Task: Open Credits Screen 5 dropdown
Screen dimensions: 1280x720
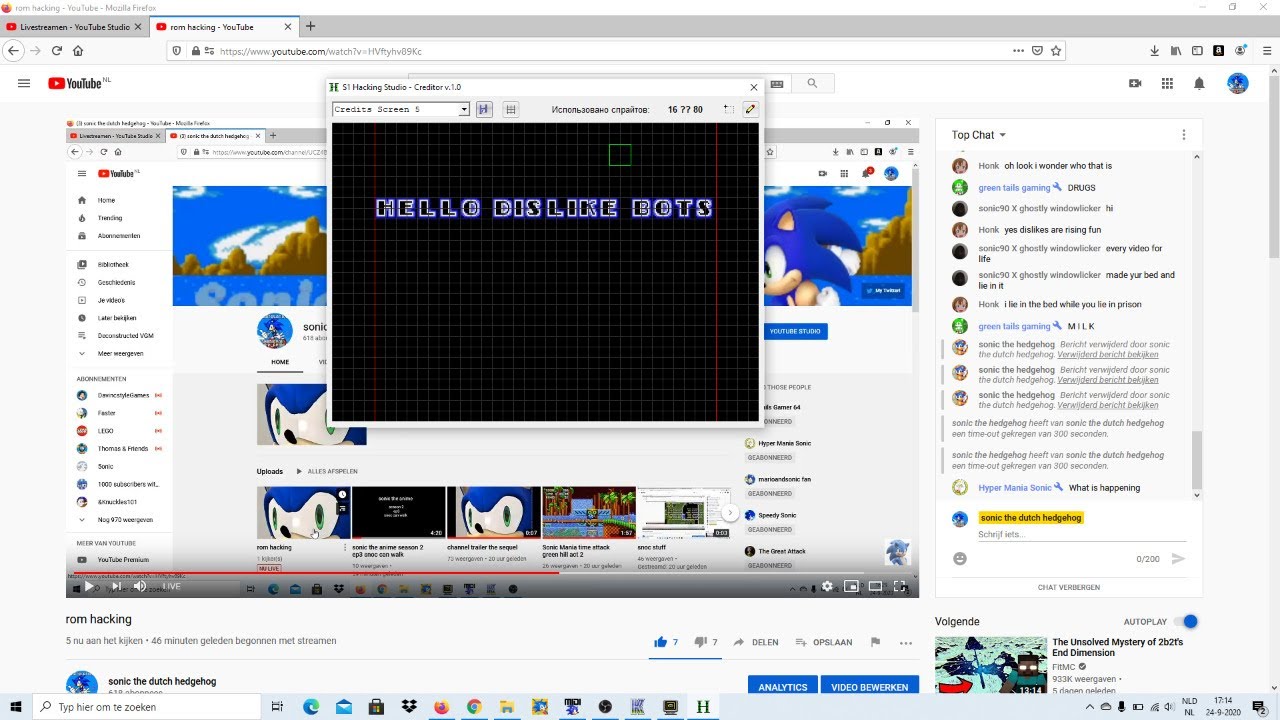Action: pyautogui.click(x=464, y=109)
